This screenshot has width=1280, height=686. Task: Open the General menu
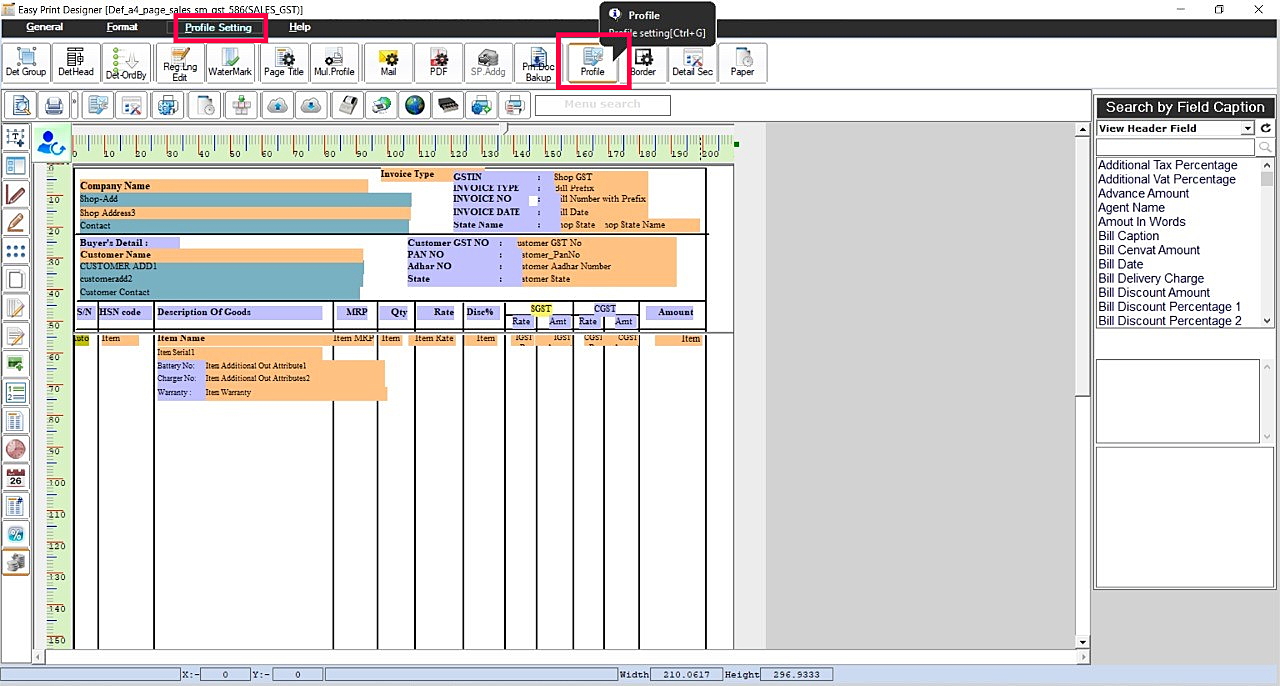pos(45,27)
